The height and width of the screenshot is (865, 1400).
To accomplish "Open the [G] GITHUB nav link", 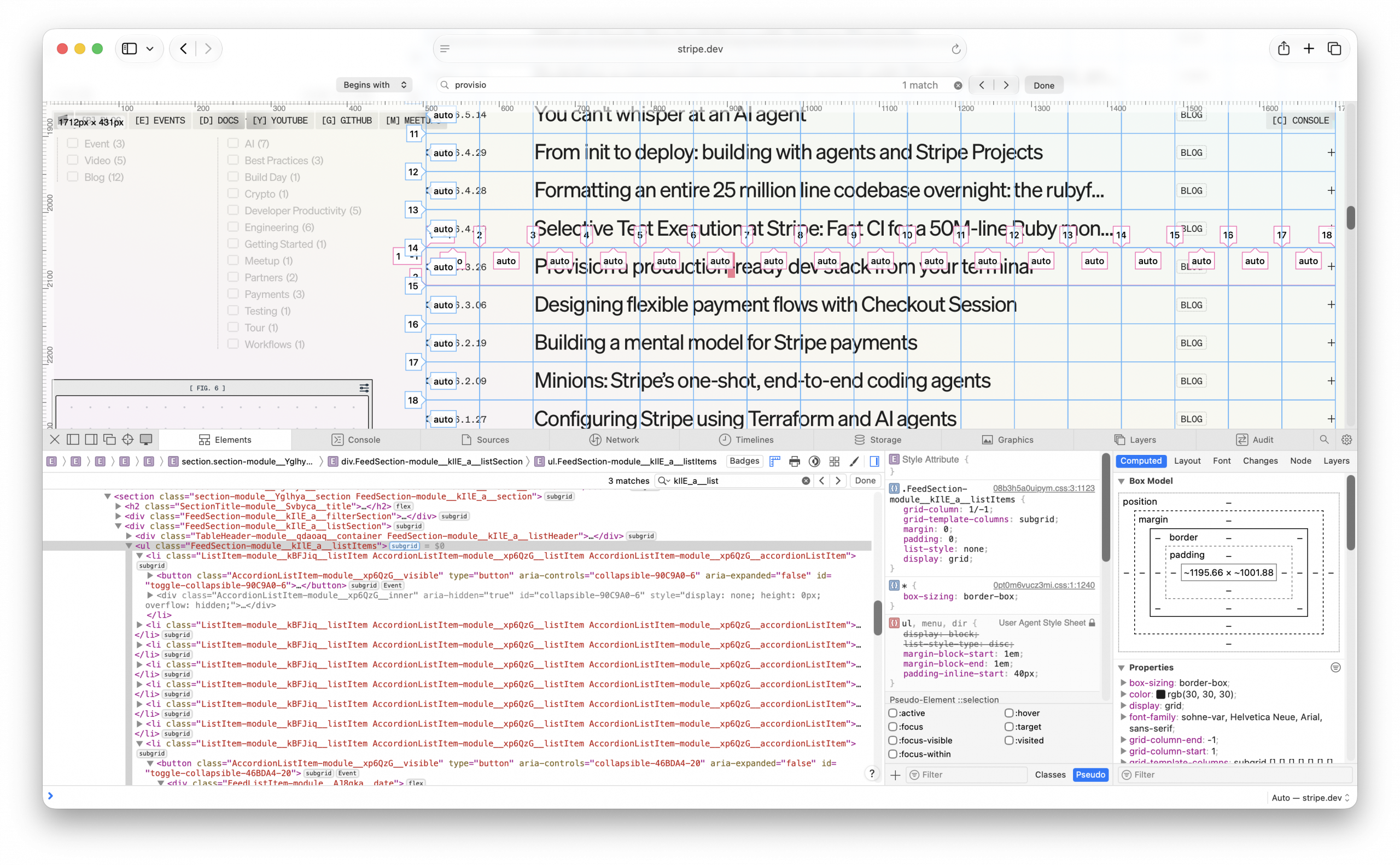I will pyautogui.click(x=347, y=121).
